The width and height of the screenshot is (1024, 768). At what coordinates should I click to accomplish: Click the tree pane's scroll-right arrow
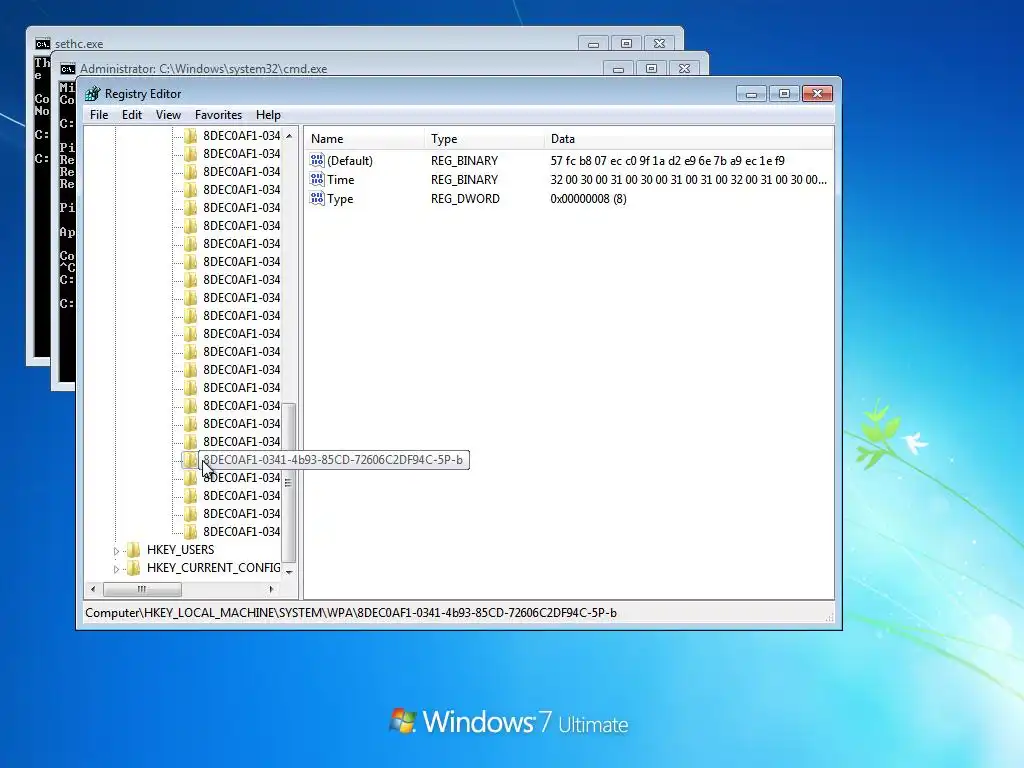[272, 589]
